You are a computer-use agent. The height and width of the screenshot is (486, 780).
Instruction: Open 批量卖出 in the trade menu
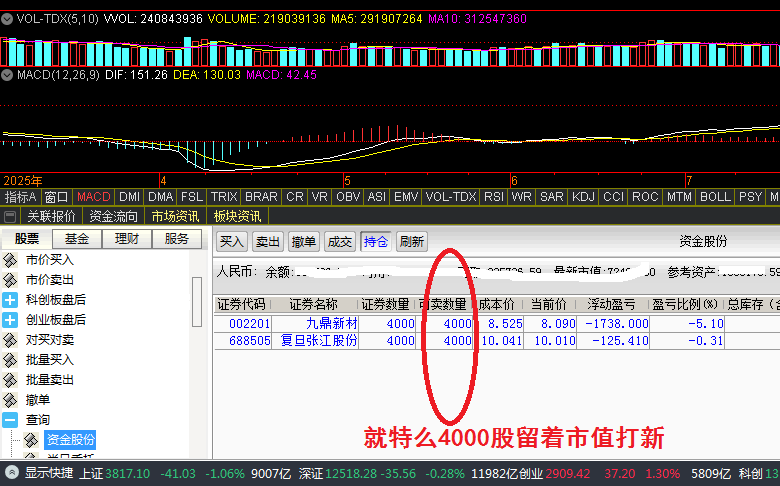[49, 380]
